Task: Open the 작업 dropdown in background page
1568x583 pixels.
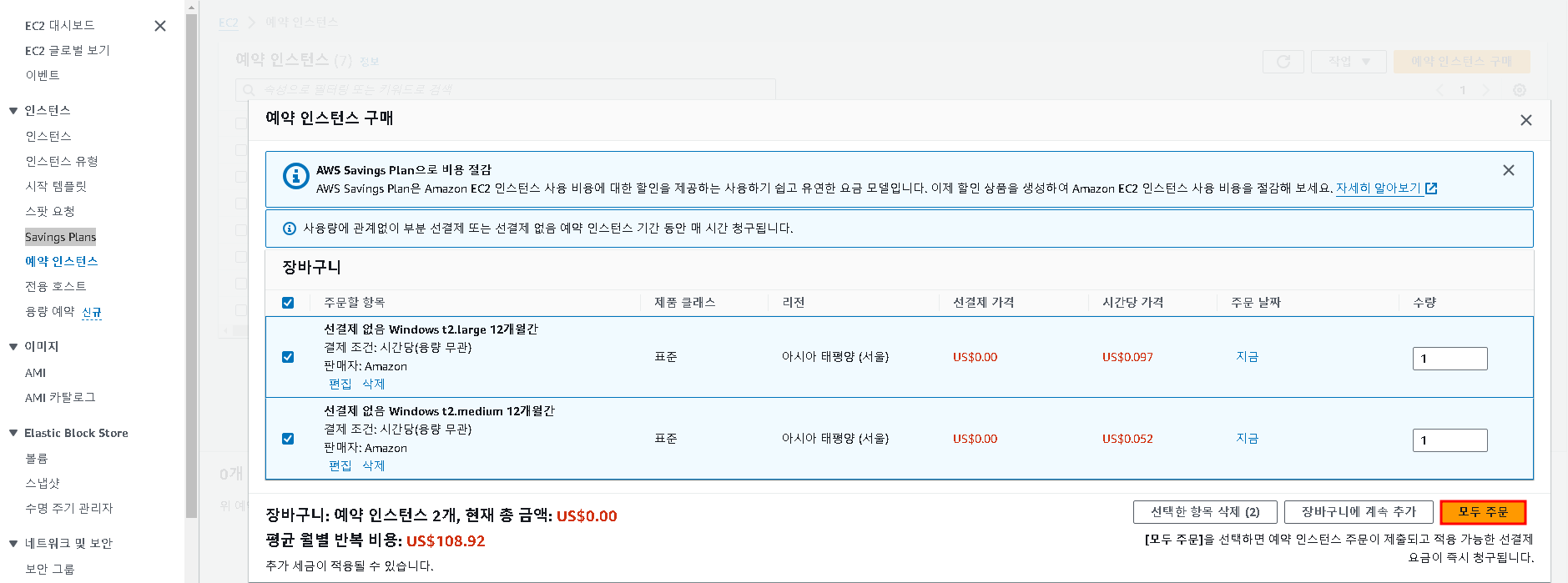Action: pos(1349,62)
